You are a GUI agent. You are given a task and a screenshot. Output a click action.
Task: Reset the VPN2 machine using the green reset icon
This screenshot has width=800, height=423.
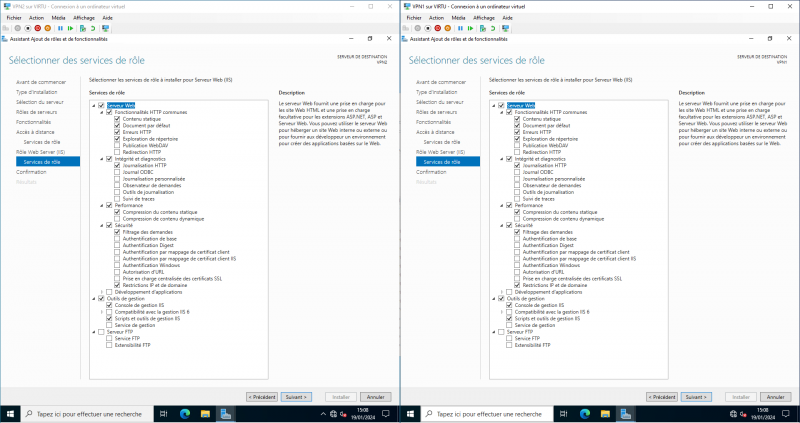(x=70, y=28)
